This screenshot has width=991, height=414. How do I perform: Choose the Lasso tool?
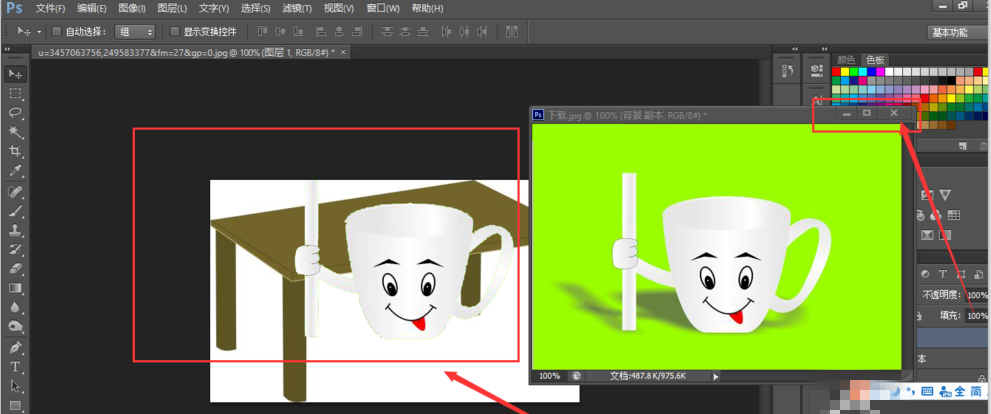(15, 113)
